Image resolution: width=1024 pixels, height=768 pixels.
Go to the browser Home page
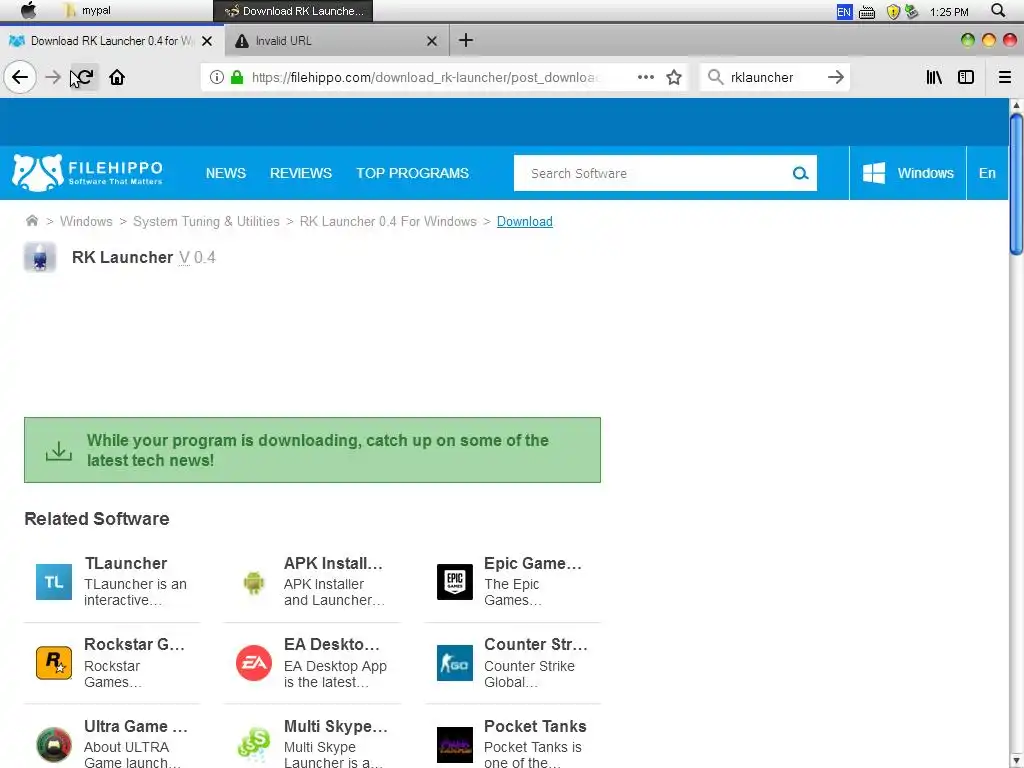coord(117,77)
